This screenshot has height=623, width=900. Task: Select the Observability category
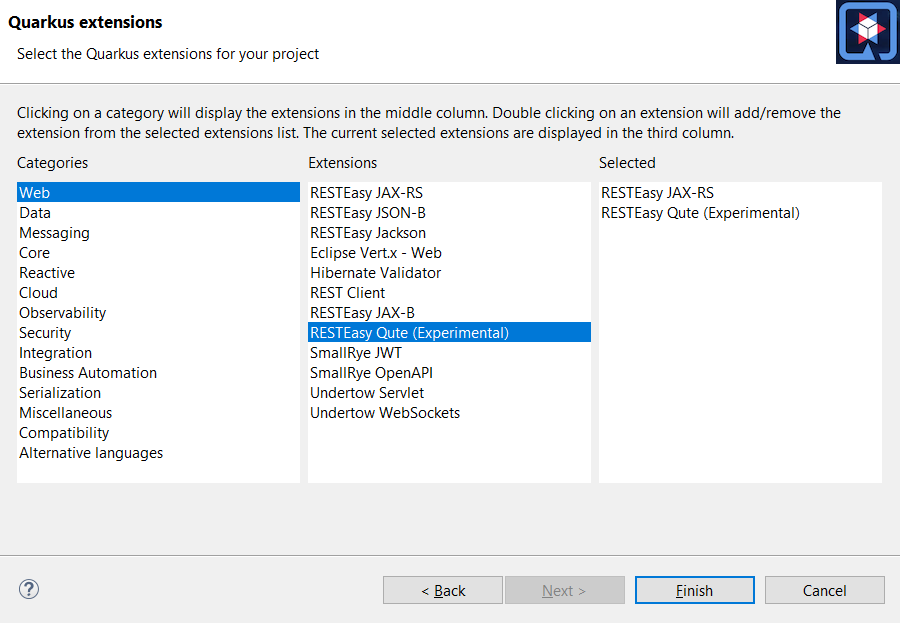[62, 313]
